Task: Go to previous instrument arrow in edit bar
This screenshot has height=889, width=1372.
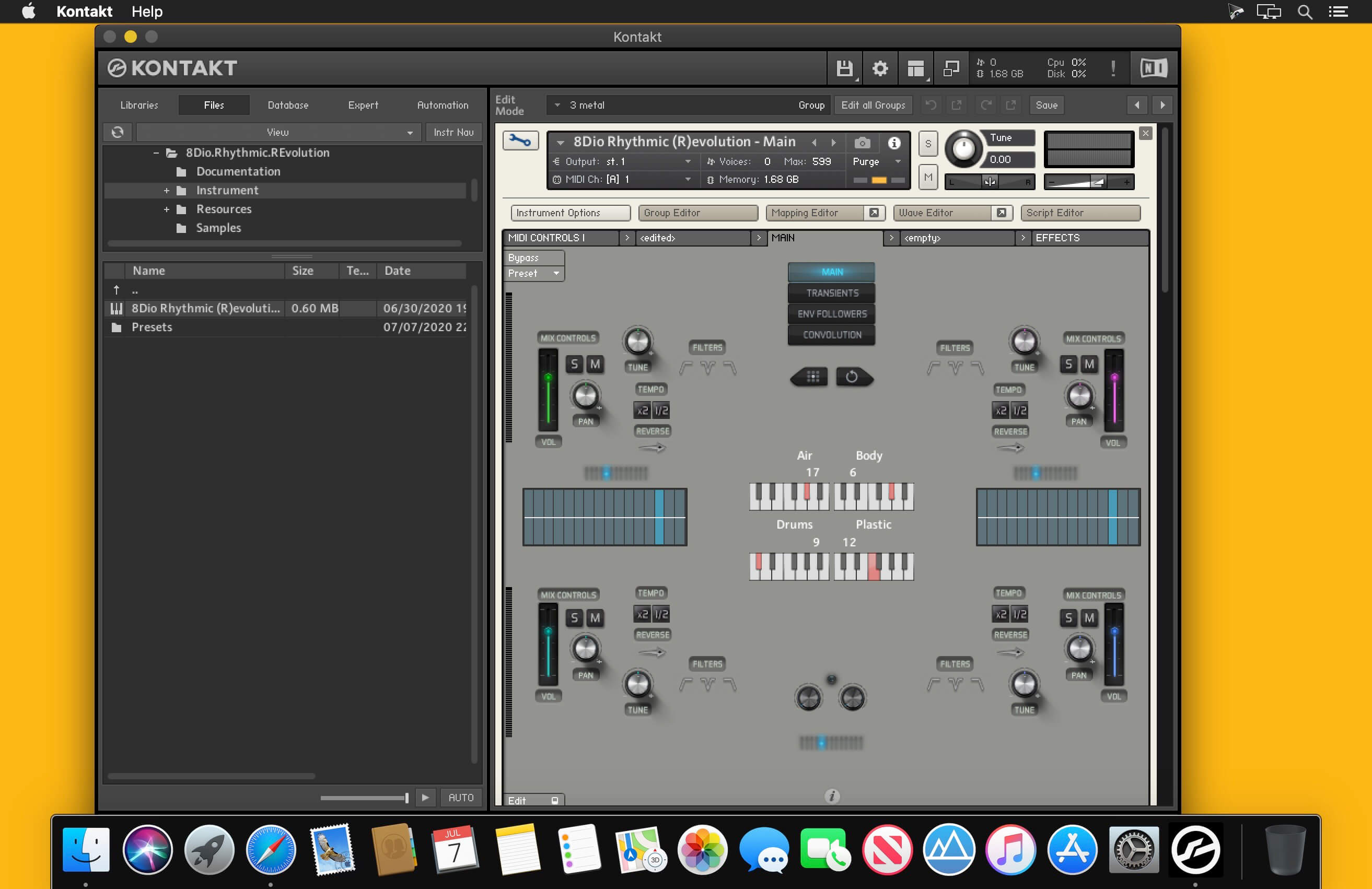Action: point(1137,105)
